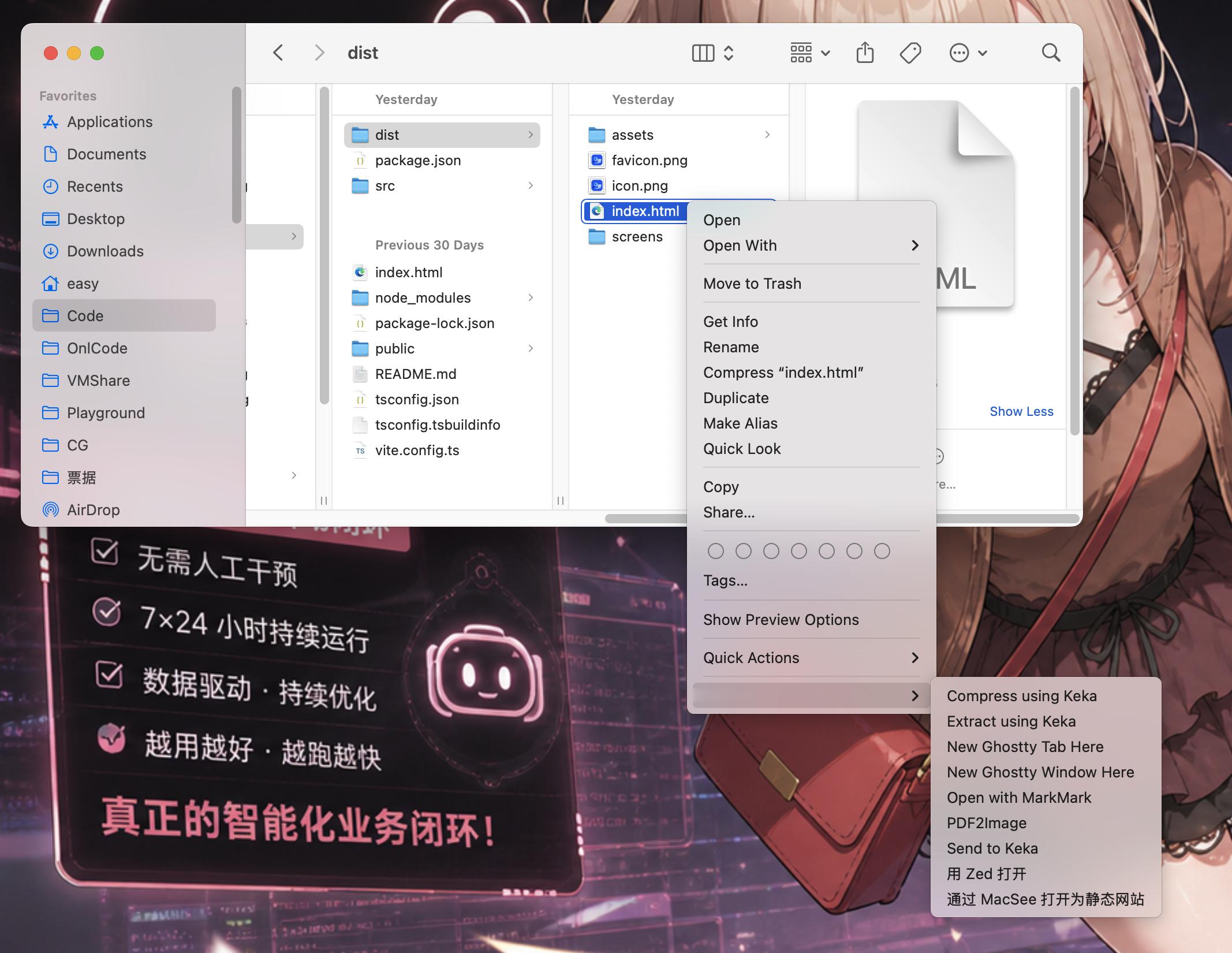1232x953 pixels.
Task: Choose Send to Keka
Action: tap(1046, 848)
